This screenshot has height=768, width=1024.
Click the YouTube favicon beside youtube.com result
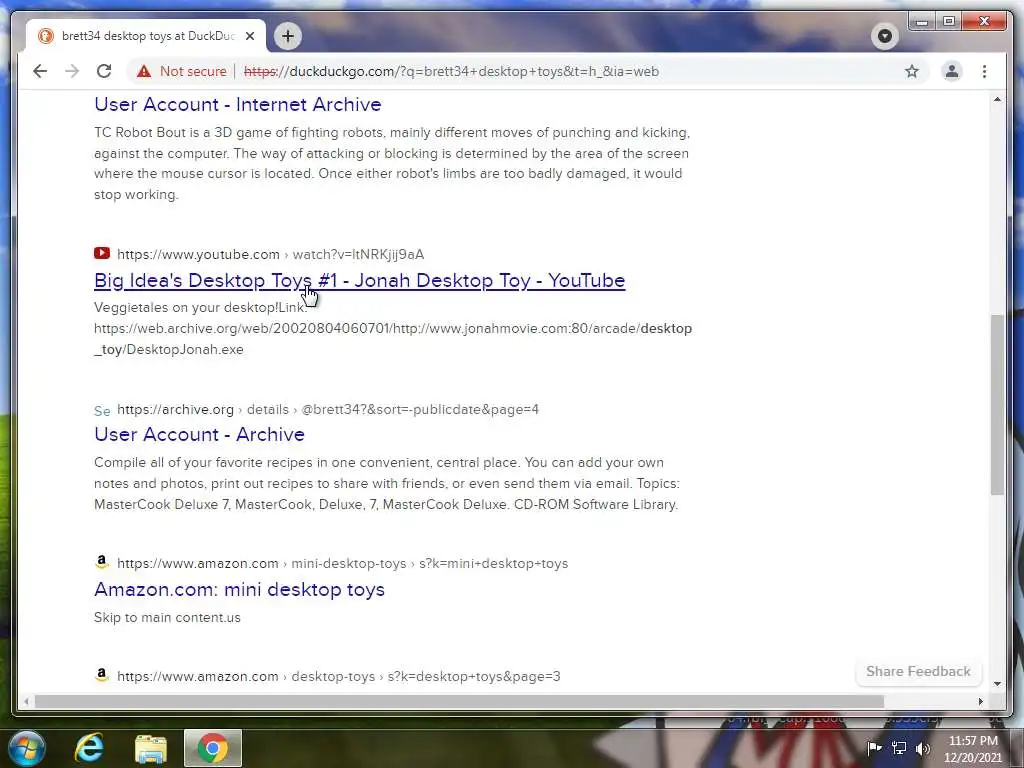click(102, 253)
